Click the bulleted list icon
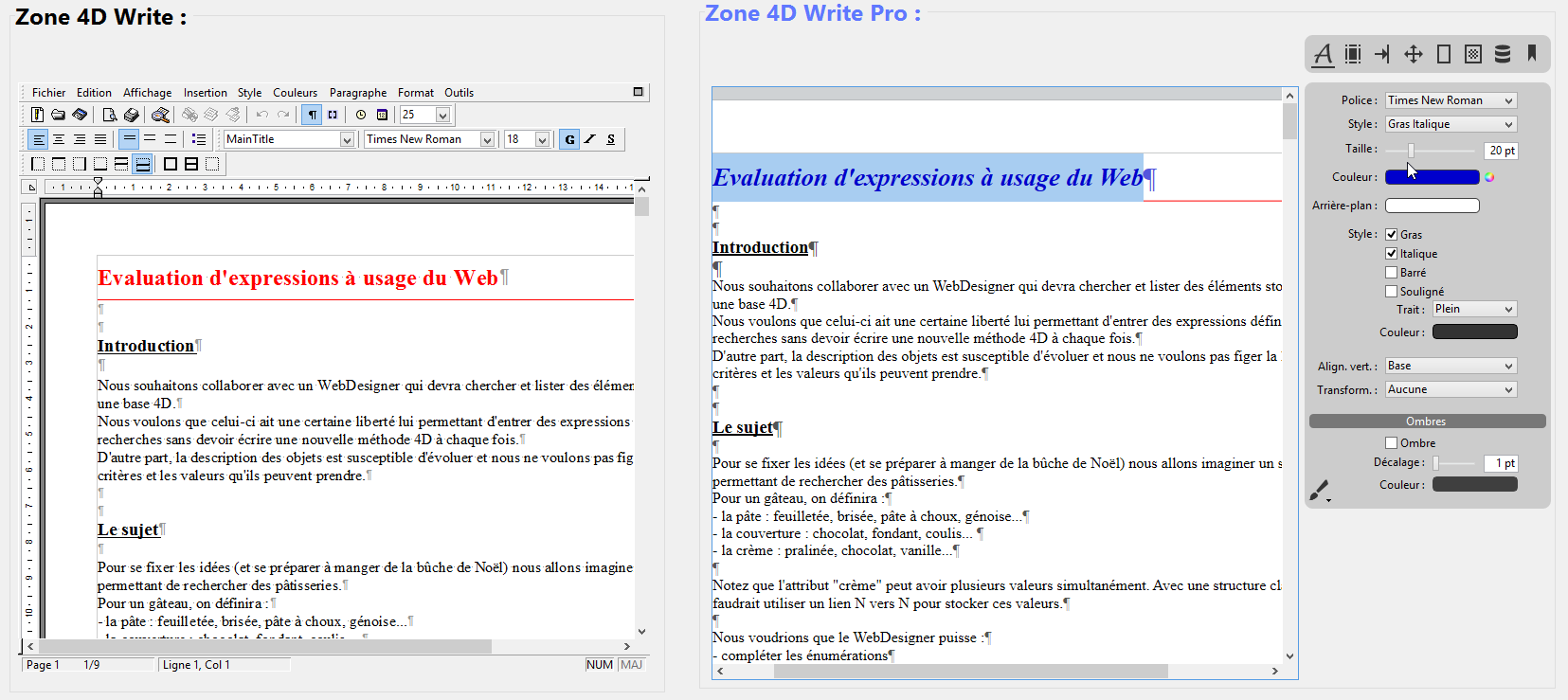This screenshot has width=1568, height=700. (x=198, y=139)
